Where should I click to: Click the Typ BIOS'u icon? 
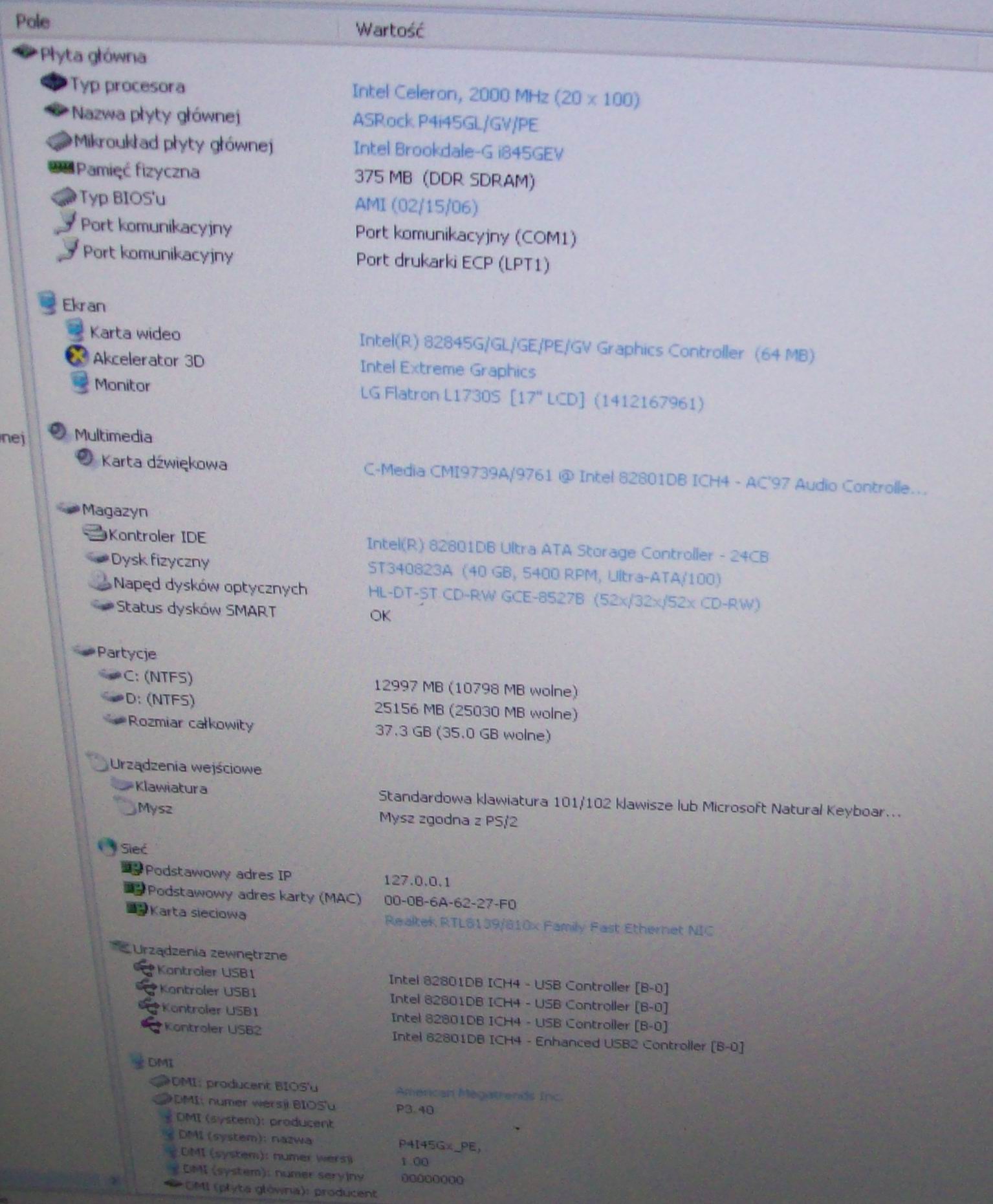pos(64,196)
